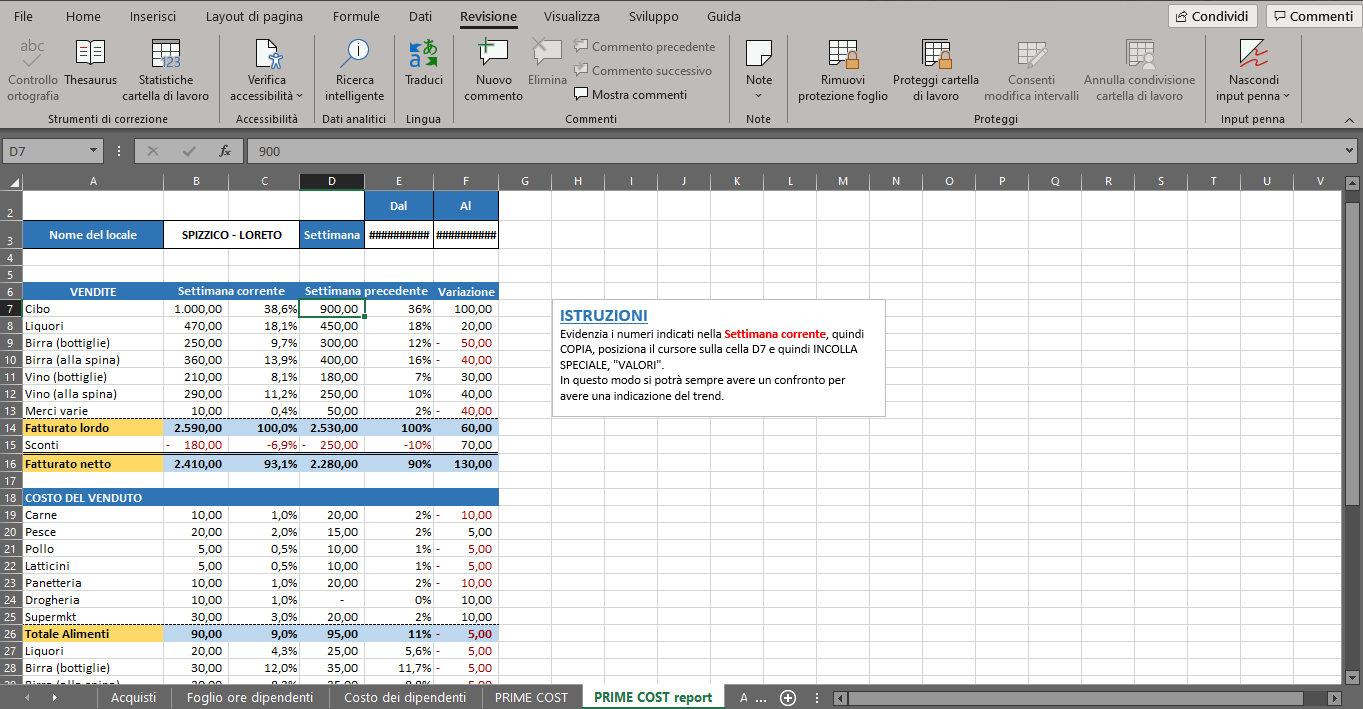1363x709 pixels.
Task: Add a new sheet with plus button
Action: coord(788,698)
